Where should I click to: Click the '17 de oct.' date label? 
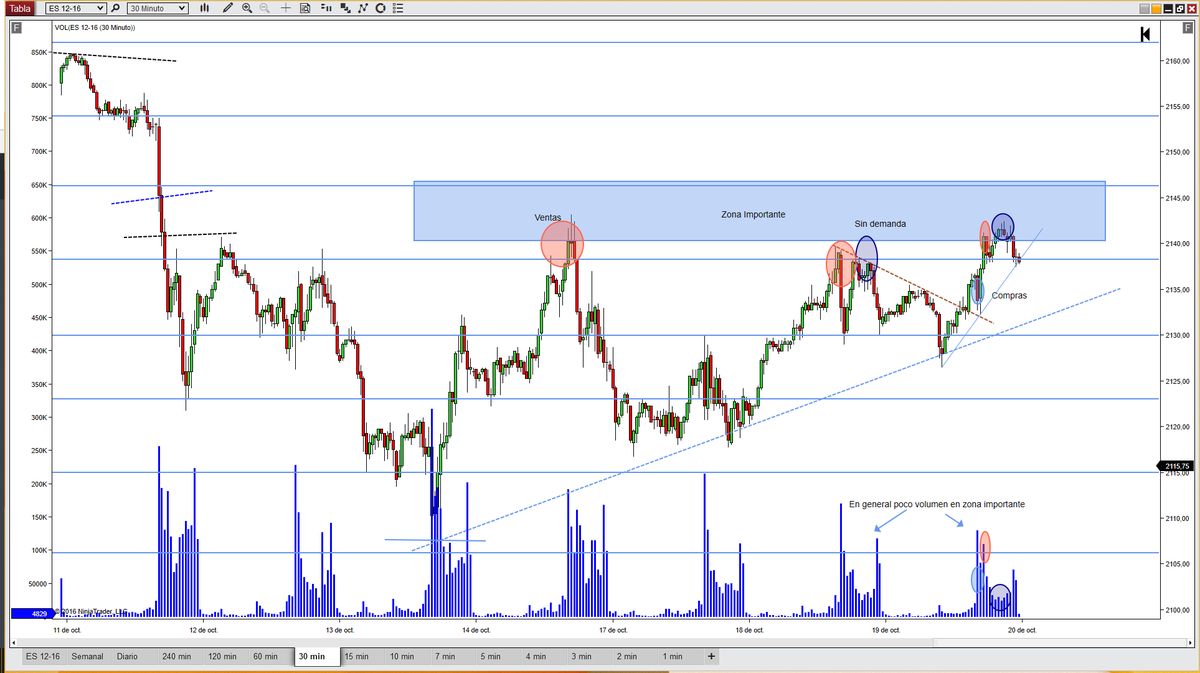pos(613,630)
